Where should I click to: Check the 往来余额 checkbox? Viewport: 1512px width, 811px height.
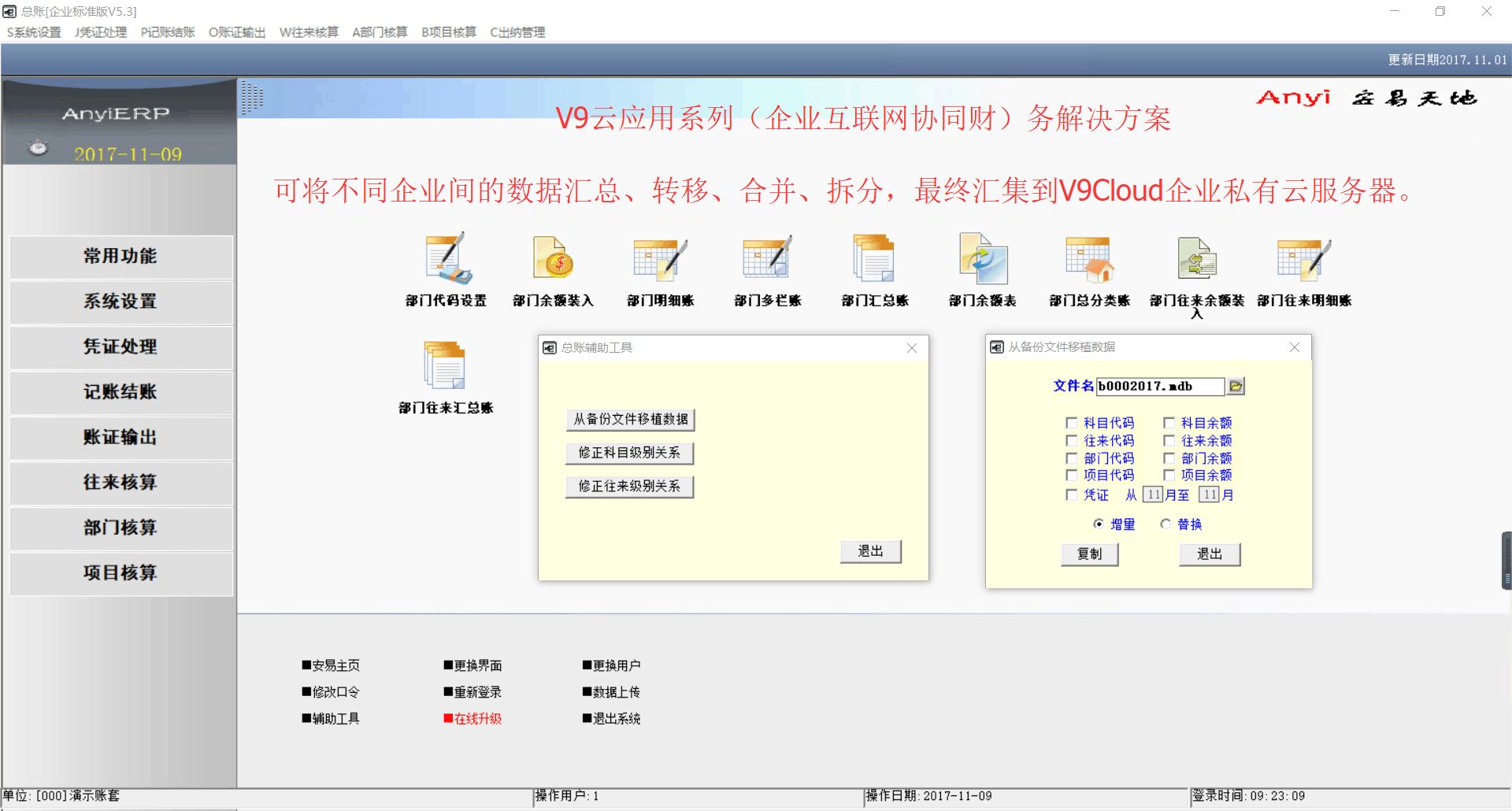(x=1169, y=441)
